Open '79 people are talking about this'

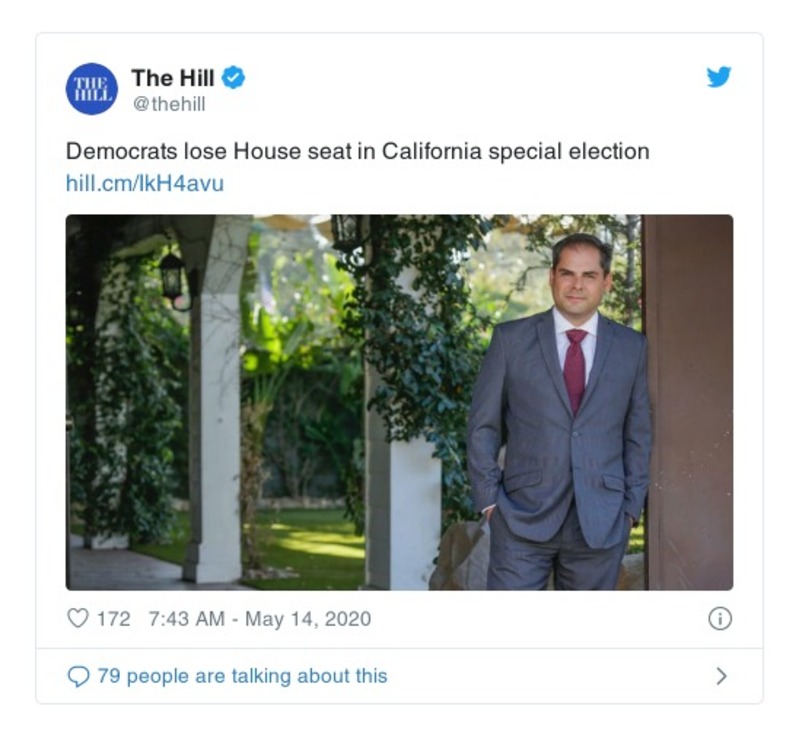click(242, 677)
